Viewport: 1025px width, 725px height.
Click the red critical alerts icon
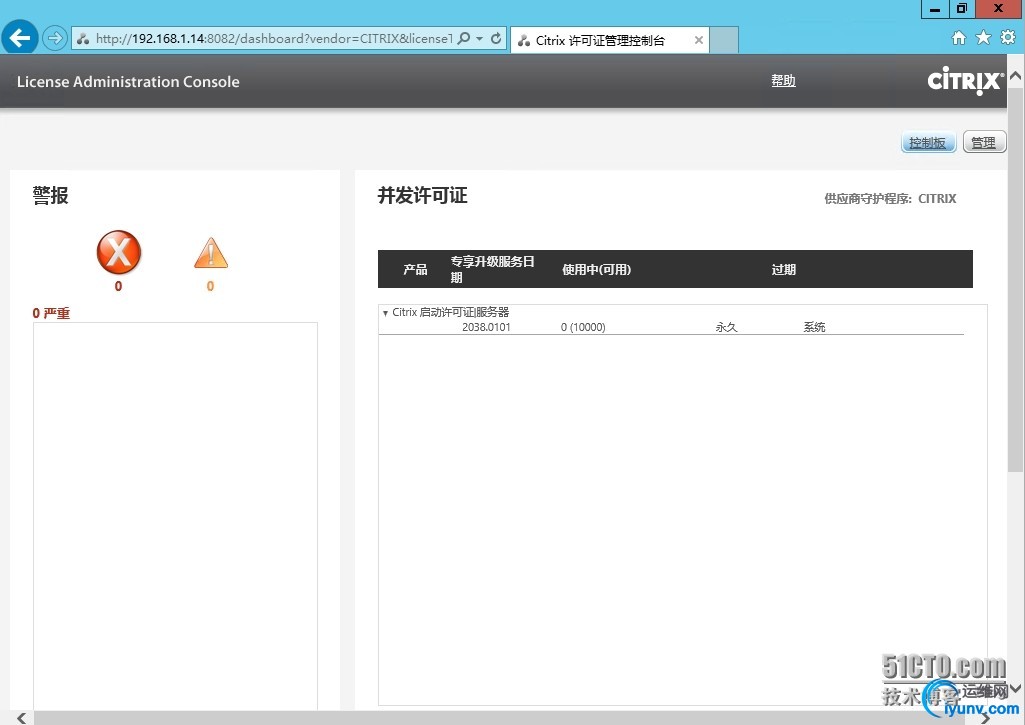[118, 252]
